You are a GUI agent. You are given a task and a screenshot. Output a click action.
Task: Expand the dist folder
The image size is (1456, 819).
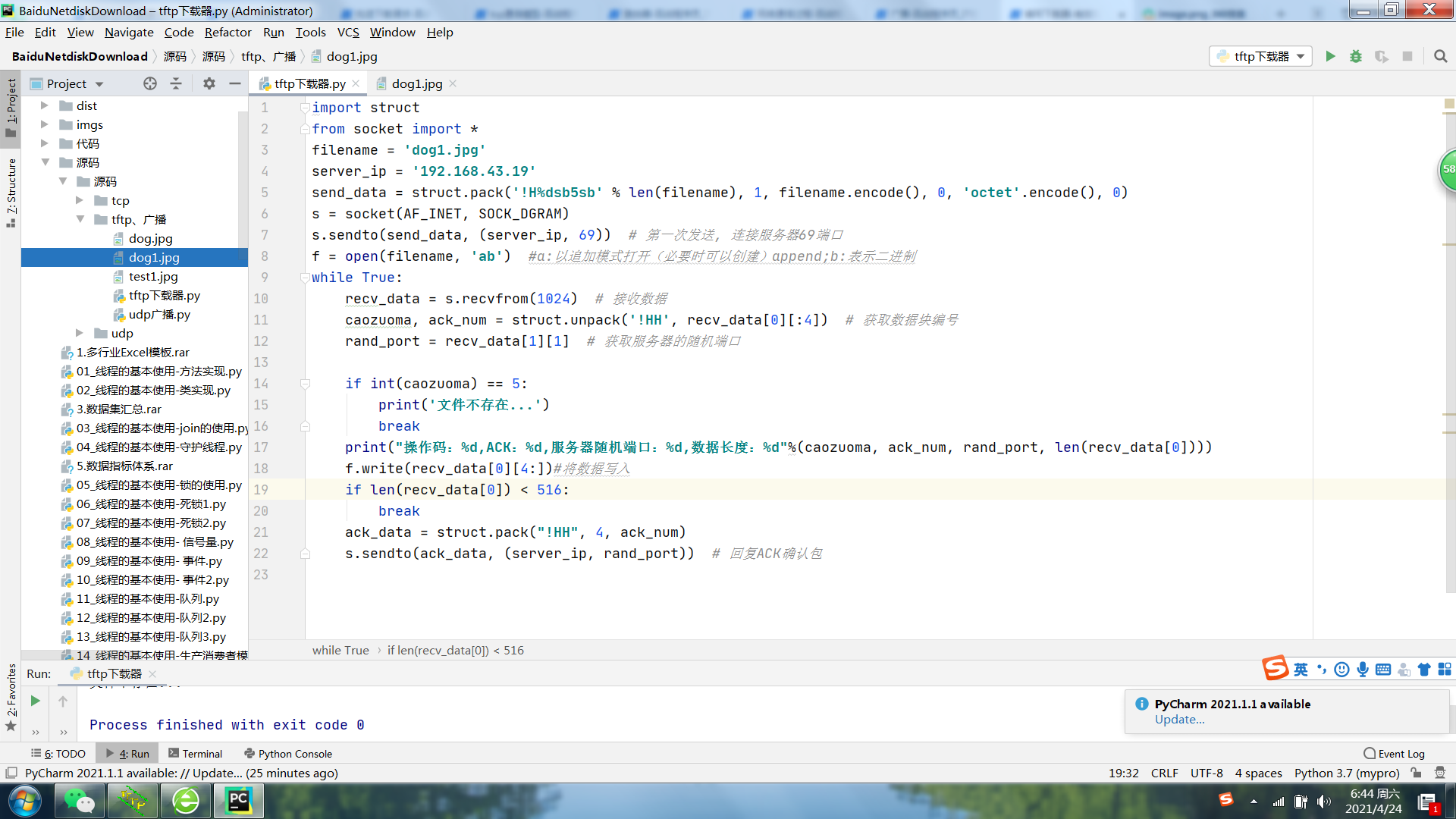(x=44, y=105)
